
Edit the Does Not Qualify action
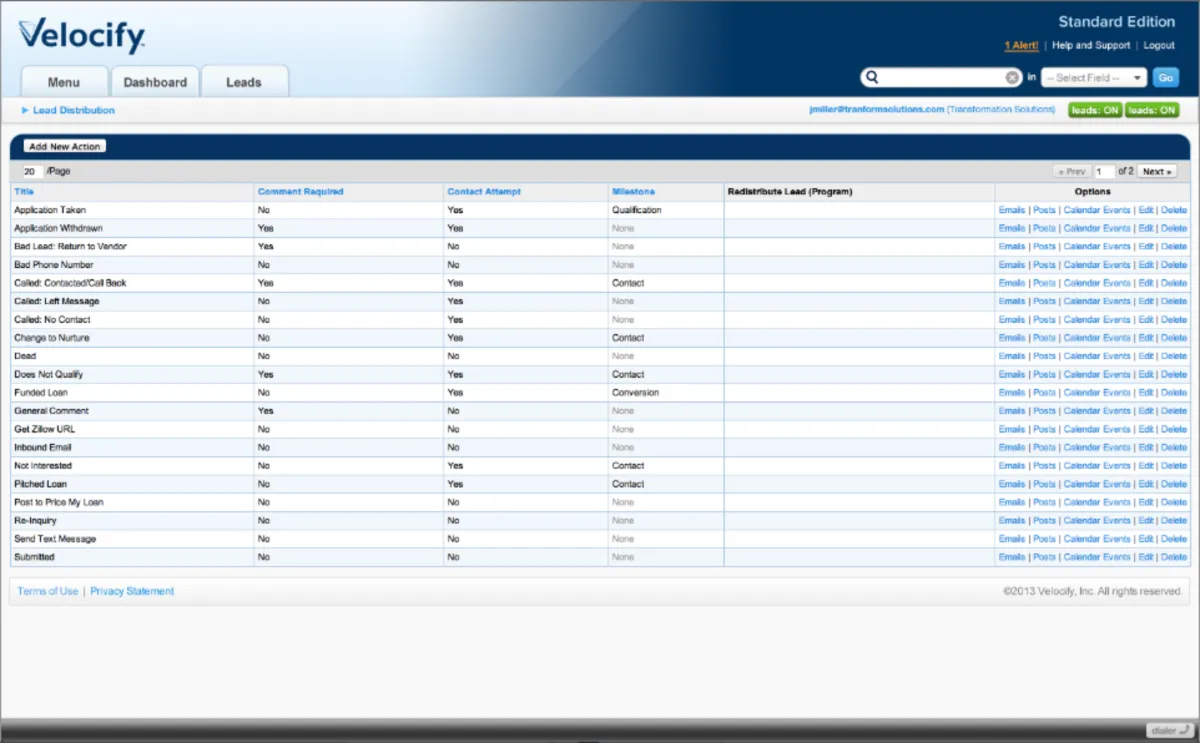pos(1146,374)
